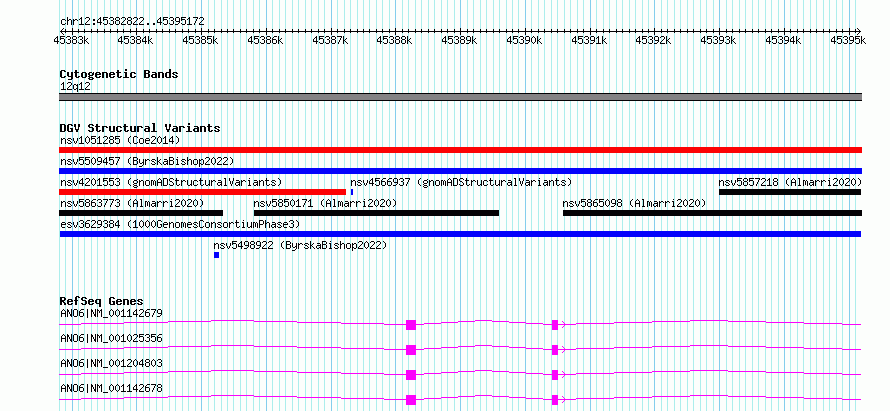Click the 45387k ruler tick label
This screenshot has height=411, width=890.
(330, 40)
